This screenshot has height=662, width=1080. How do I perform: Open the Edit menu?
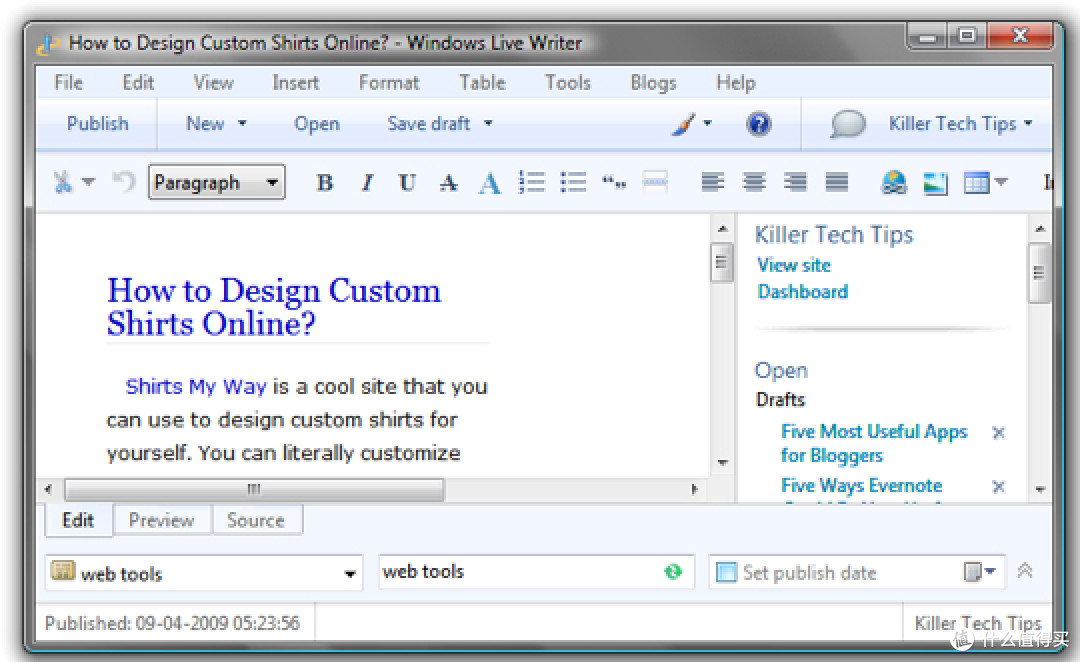pyautogui.click(x=138, y=83)
